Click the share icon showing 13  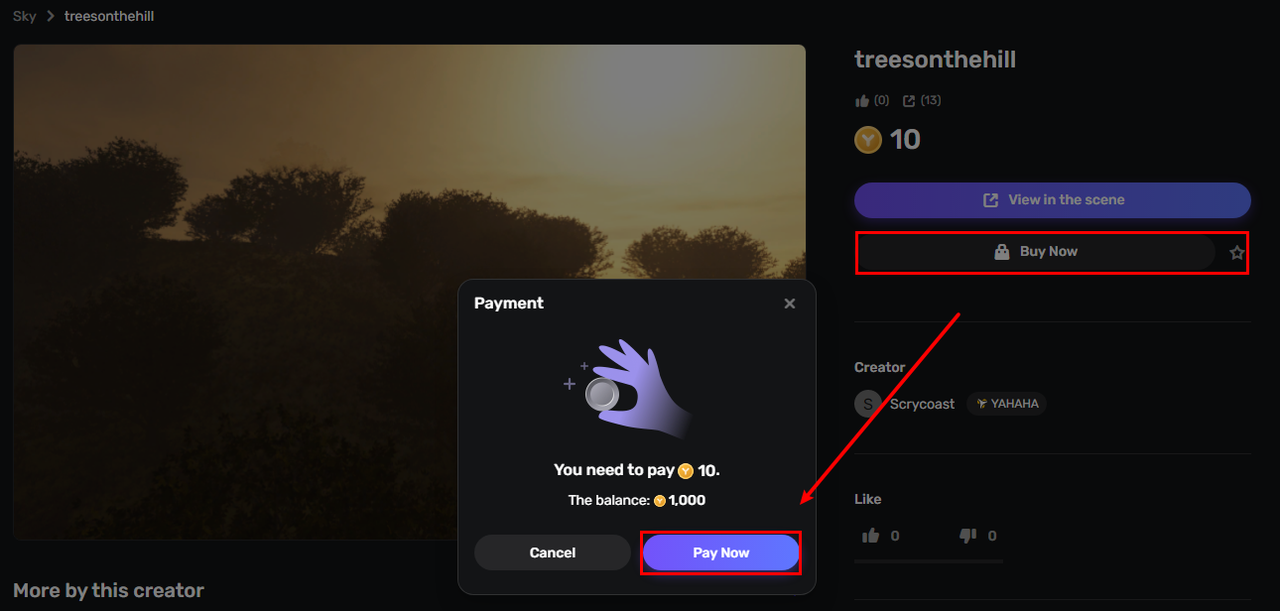(x=909, y=101)
